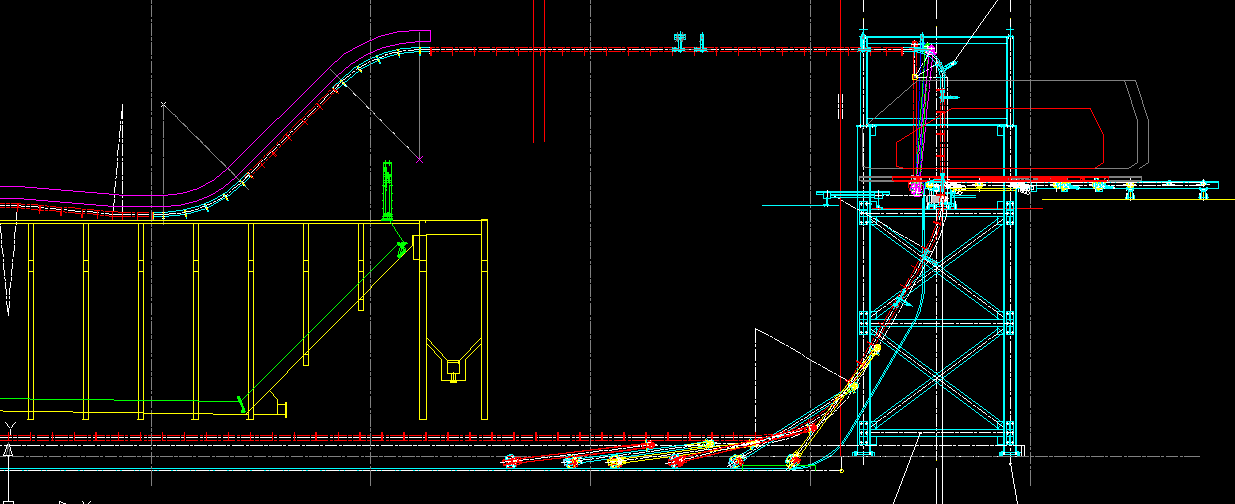The image size is (1235, 504).
Task: Pick the small yellow square node atop tower
Action: (x=914, y=76)
